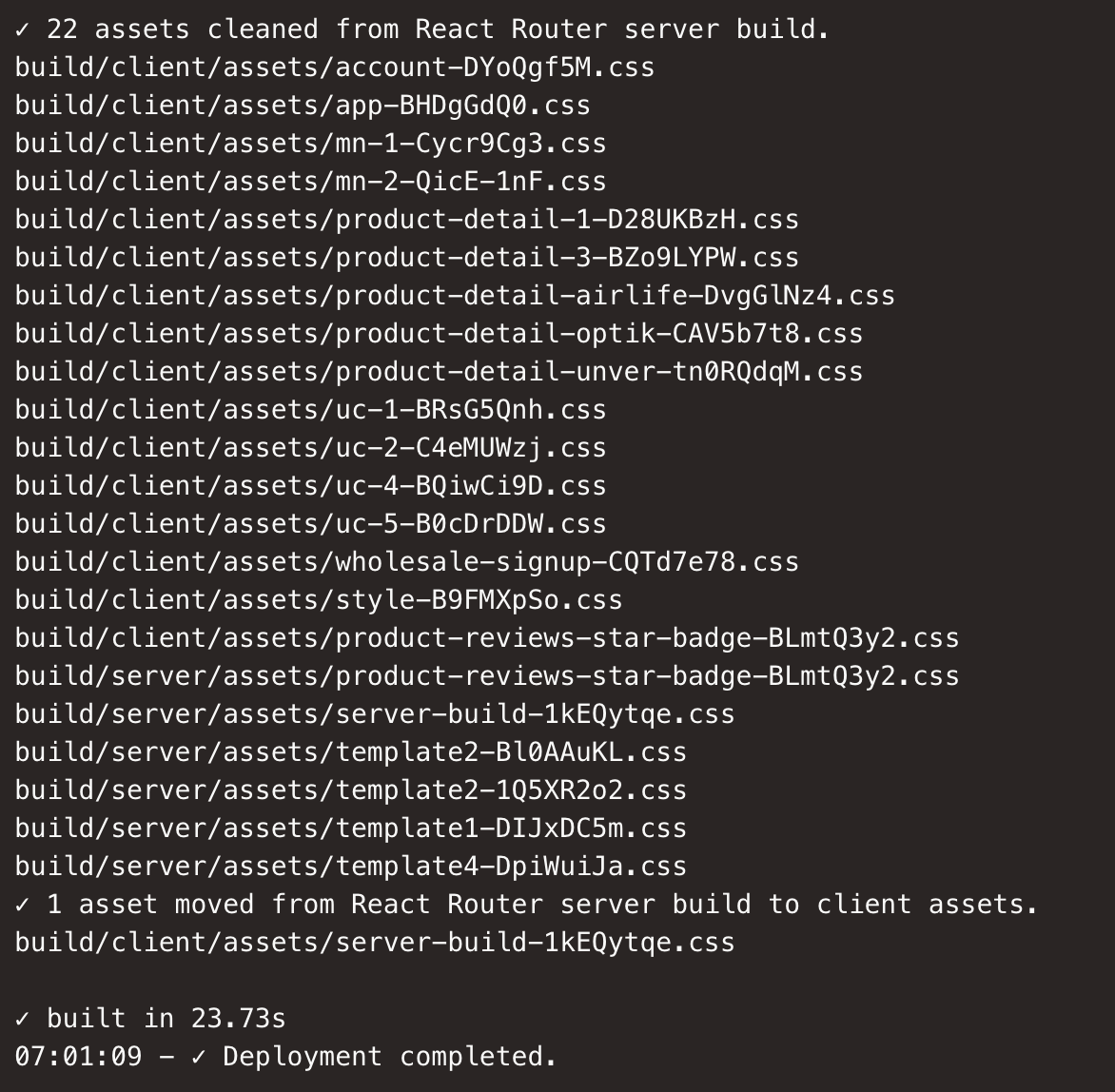Click the checkmark before "22 assets cleaned"
The image size is (1115, 1092).
point(23,29)
